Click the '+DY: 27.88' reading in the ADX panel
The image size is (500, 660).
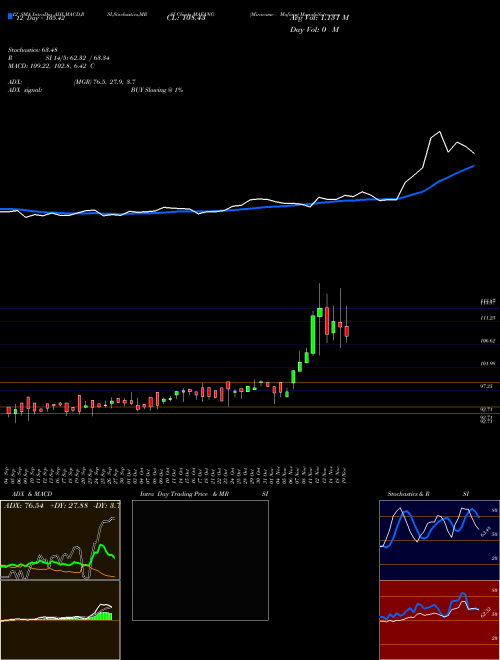point(69,506)
